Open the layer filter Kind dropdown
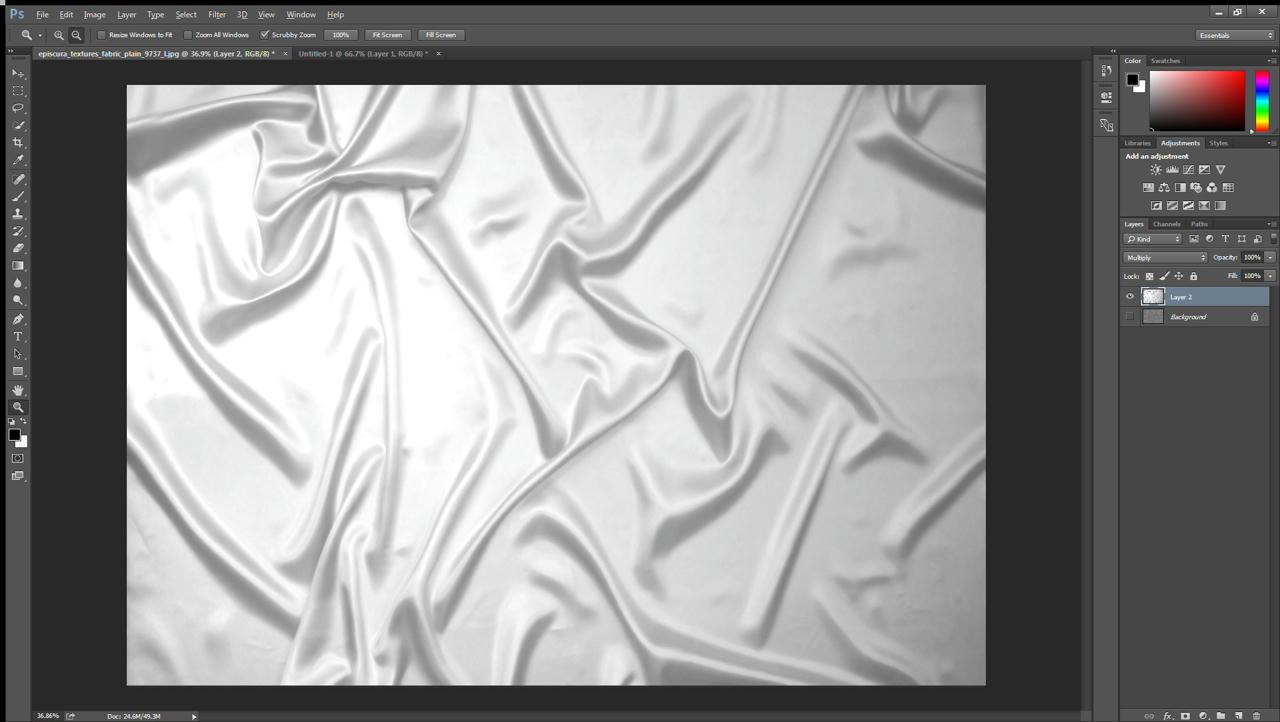 click(x=1153, y=239)
